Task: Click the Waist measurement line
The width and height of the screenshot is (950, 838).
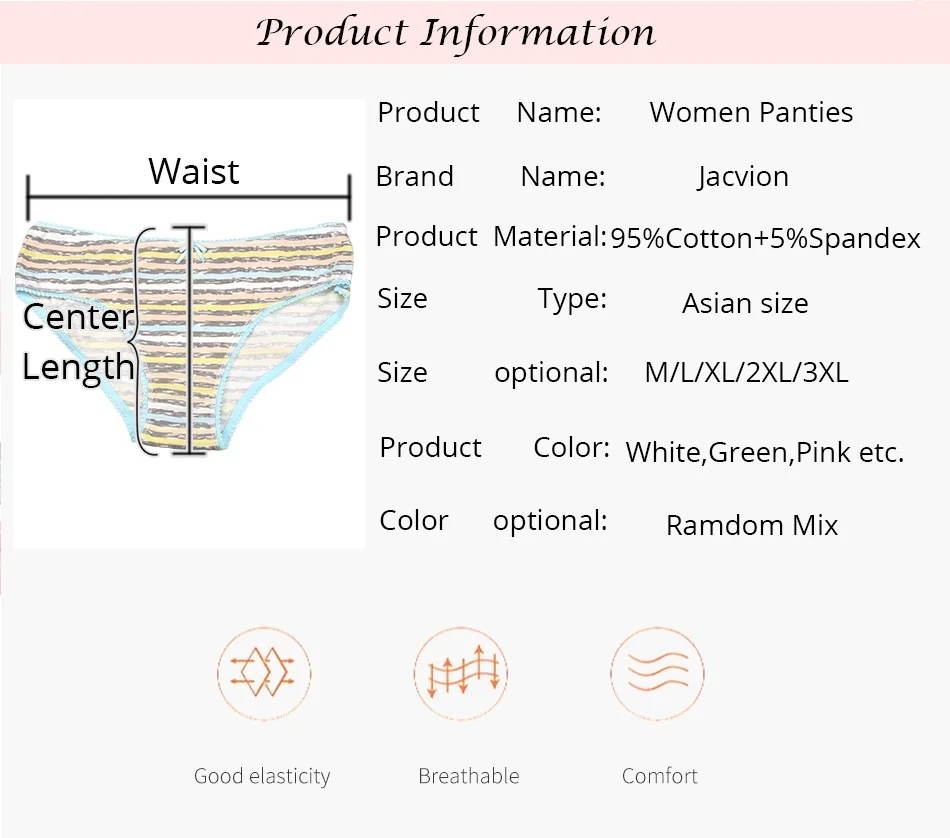Action: pos(188,197)
